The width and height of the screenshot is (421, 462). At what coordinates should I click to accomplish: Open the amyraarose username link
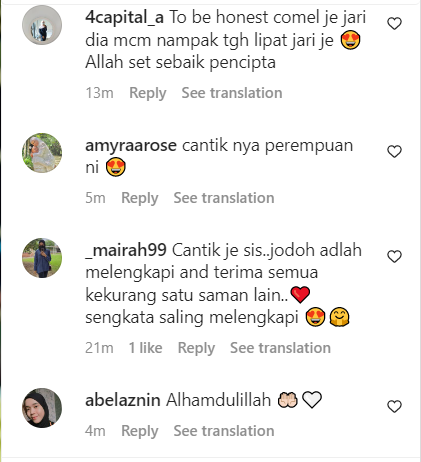pos(131,146)
